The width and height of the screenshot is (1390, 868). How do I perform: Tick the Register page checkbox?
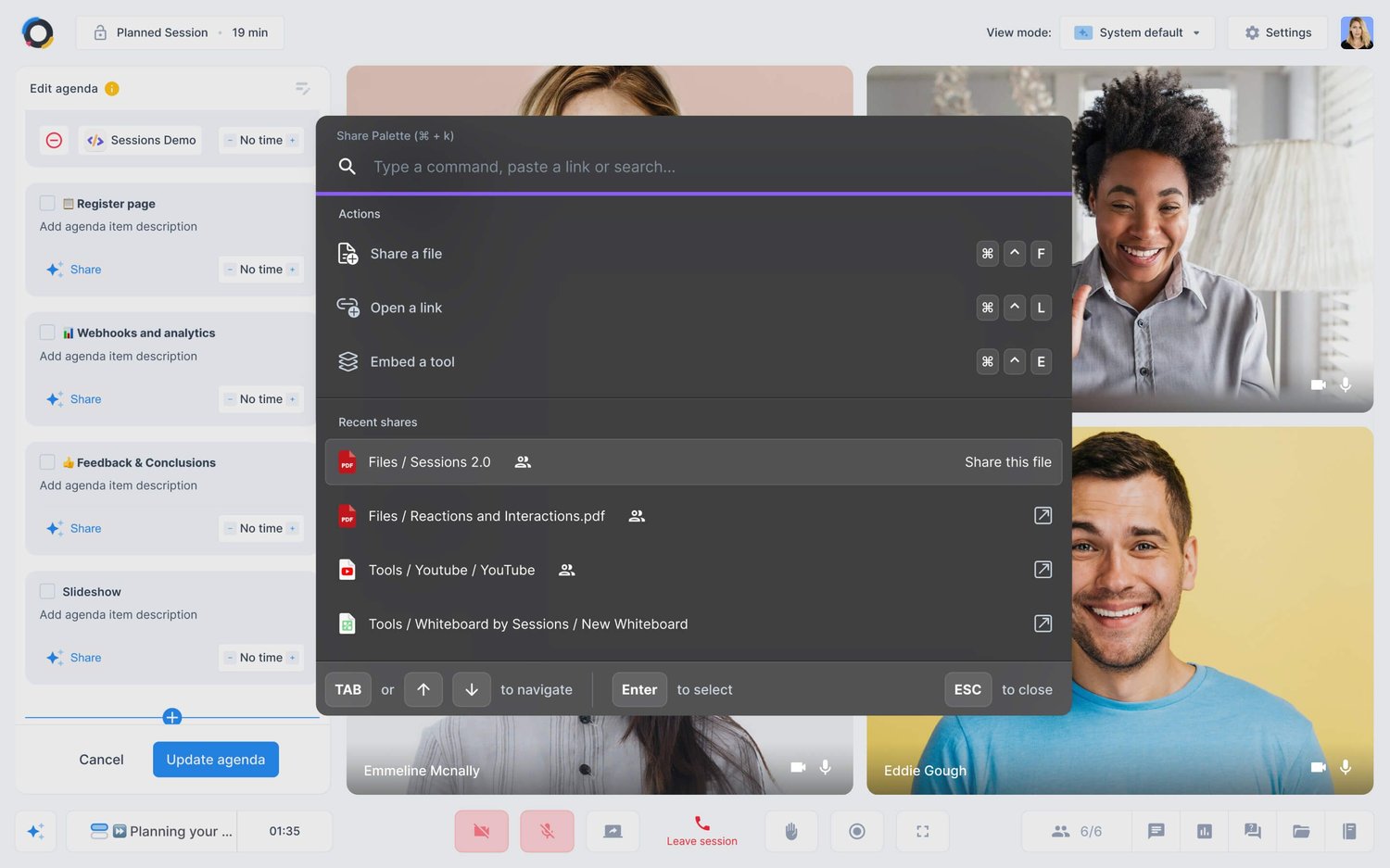click(47, 203)
